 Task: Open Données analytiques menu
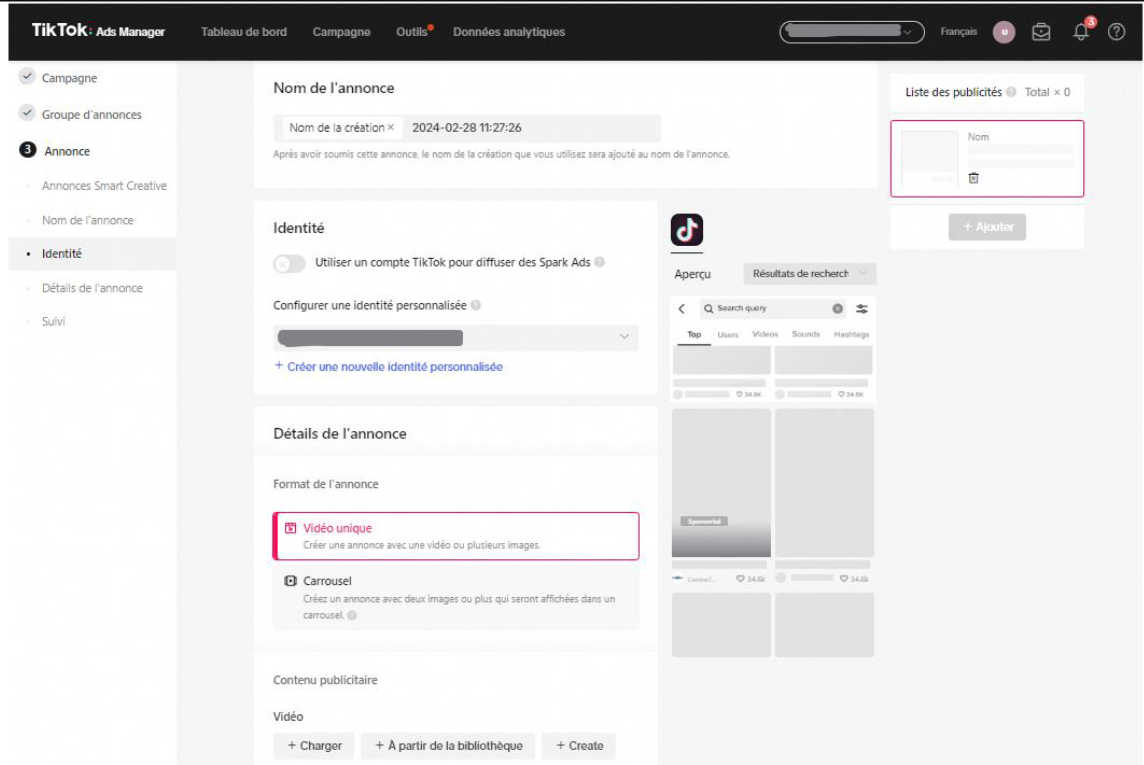click(x=508, y=32)
